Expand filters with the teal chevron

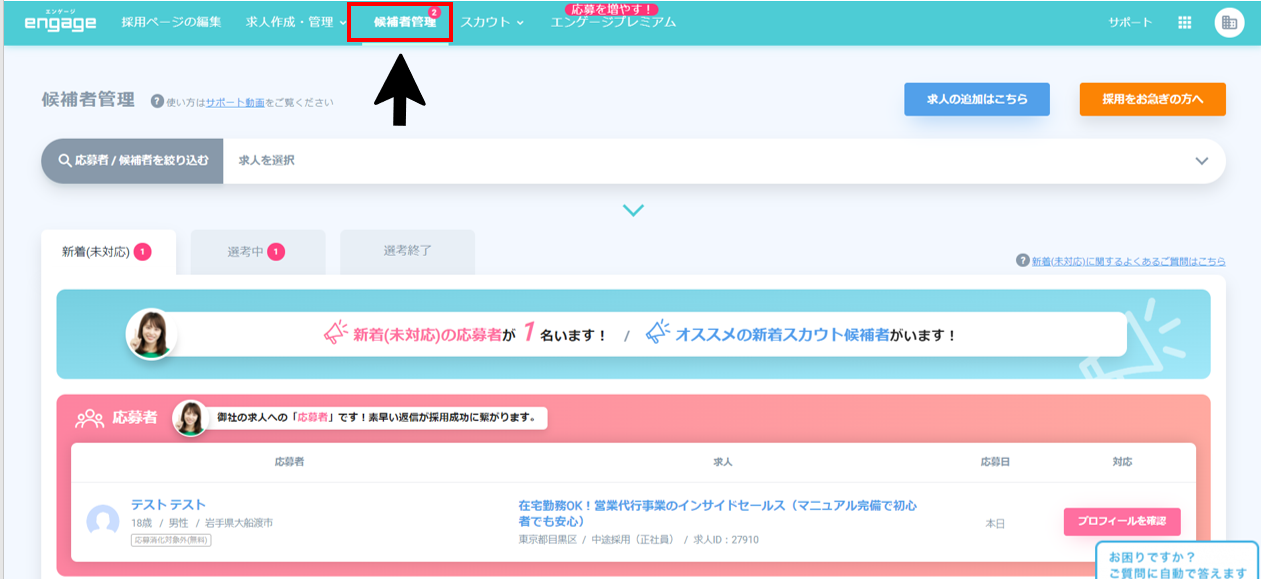tap(633, 210)
